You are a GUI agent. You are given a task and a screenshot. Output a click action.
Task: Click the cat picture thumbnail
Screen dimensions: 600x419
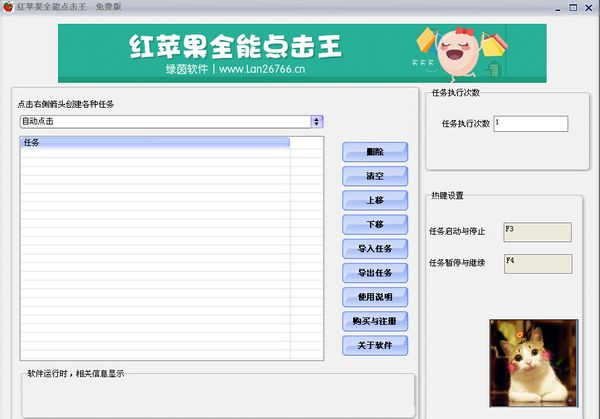[x=532, y=361]
